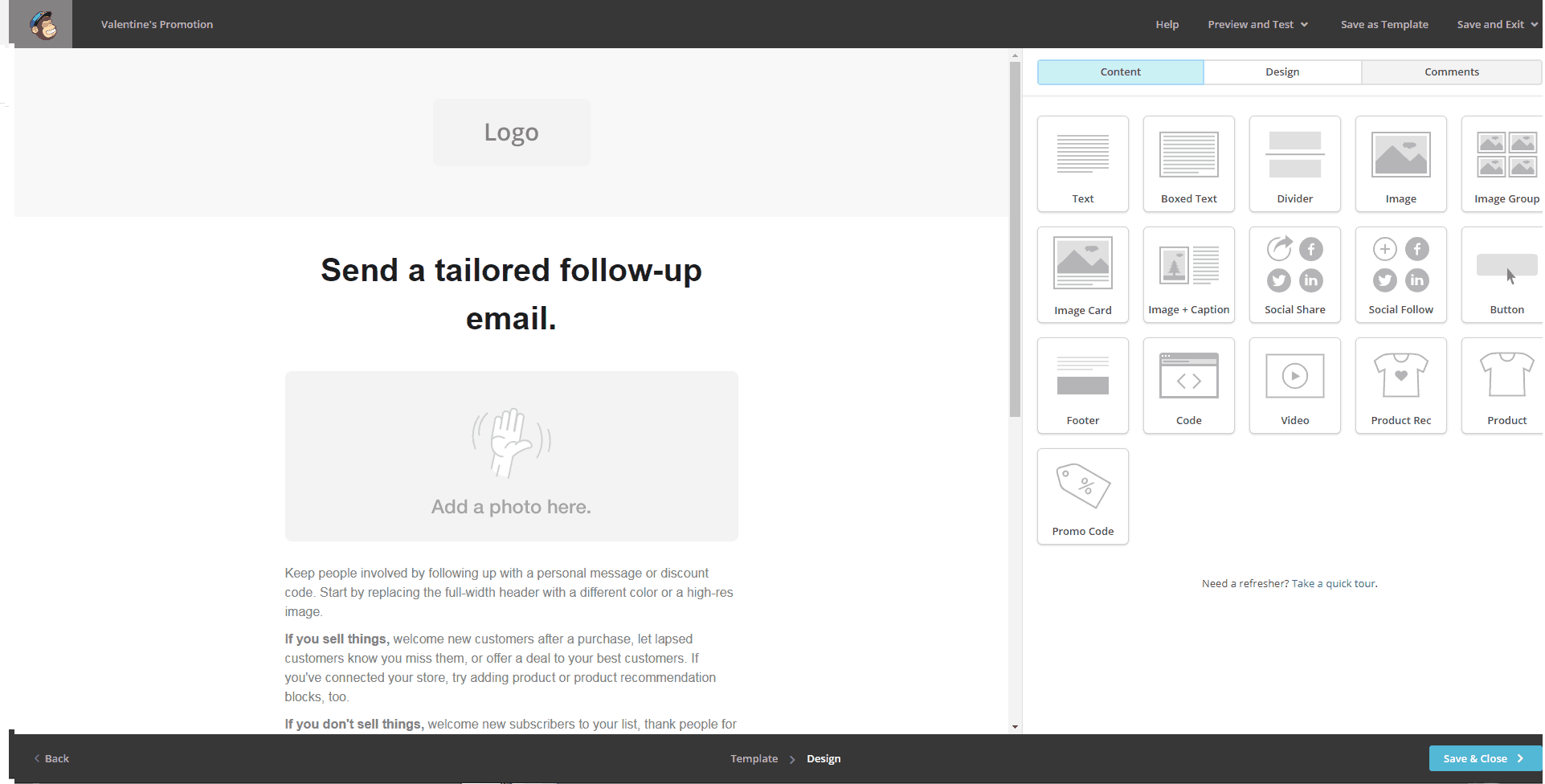This screenshot has width=1545, height=784.
Task: Select the Image Group content block
Action: pyautogui.click(x=1503, y=164)
